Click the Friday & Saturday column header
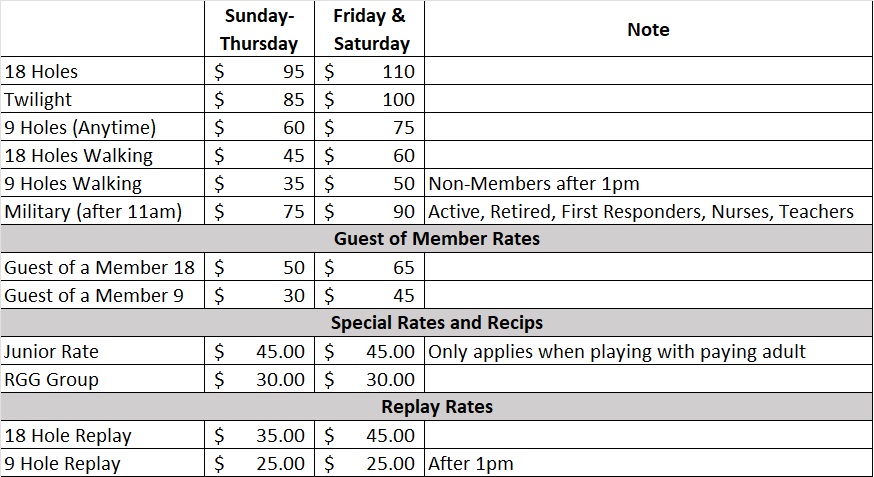Viewport: 874px width, 477px height. coord(370,29)
